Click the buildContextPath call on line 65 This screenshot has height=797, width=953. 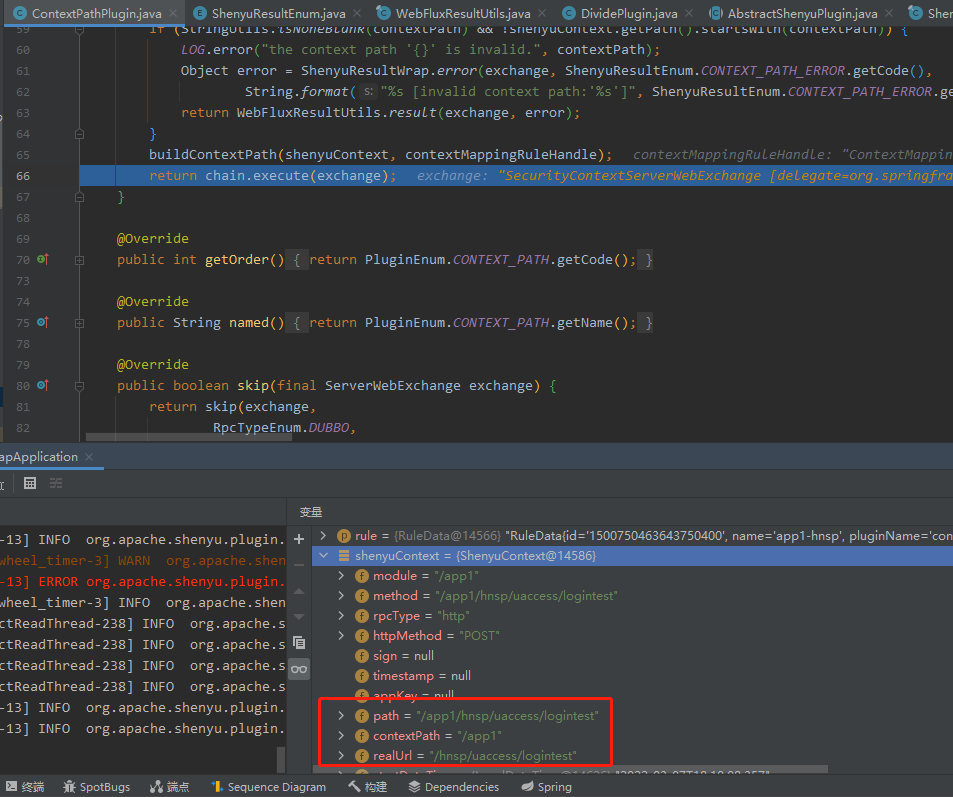pos(380,154)
